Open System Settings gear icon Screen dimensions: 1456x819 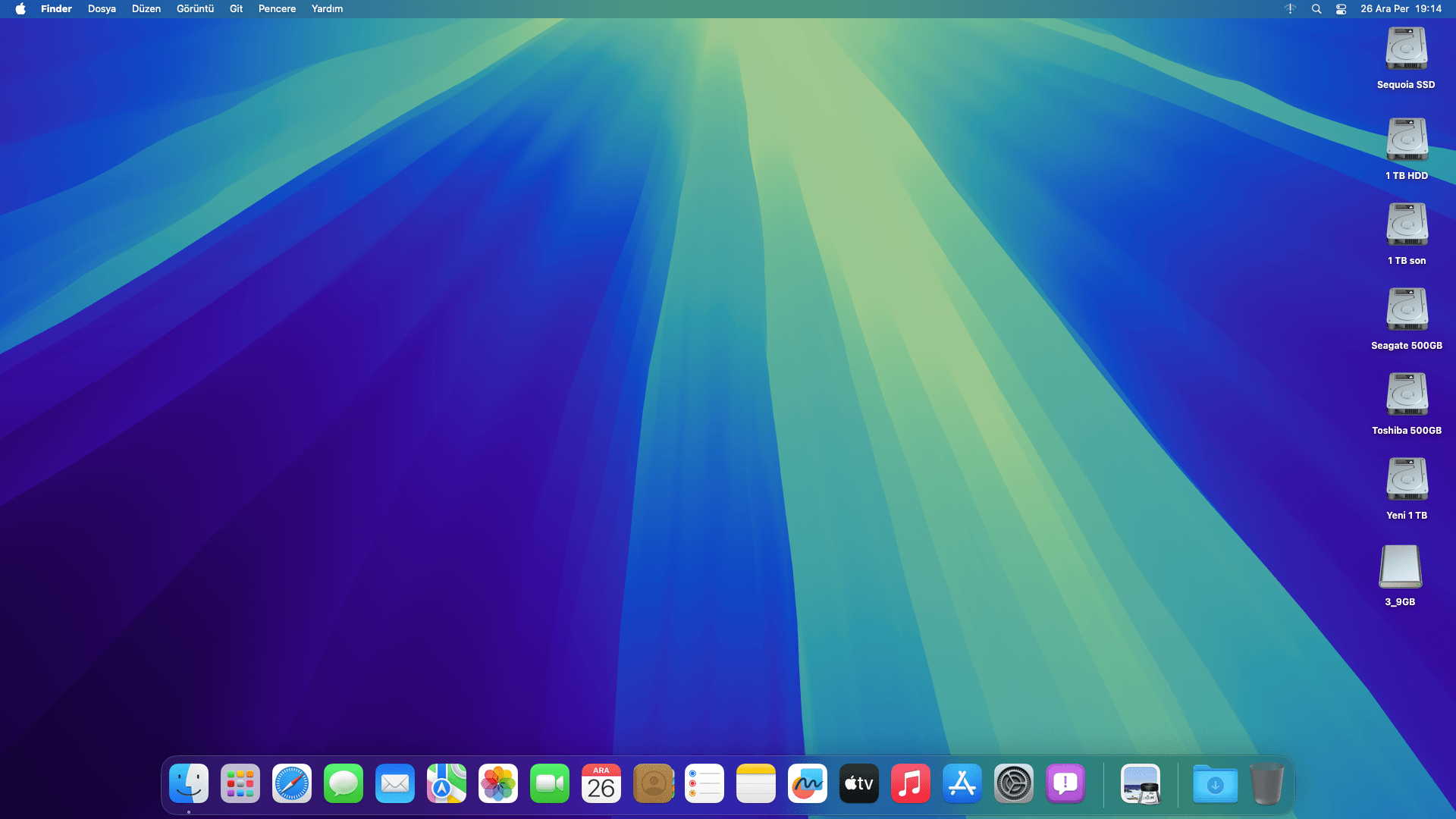tap(1014, 783)
